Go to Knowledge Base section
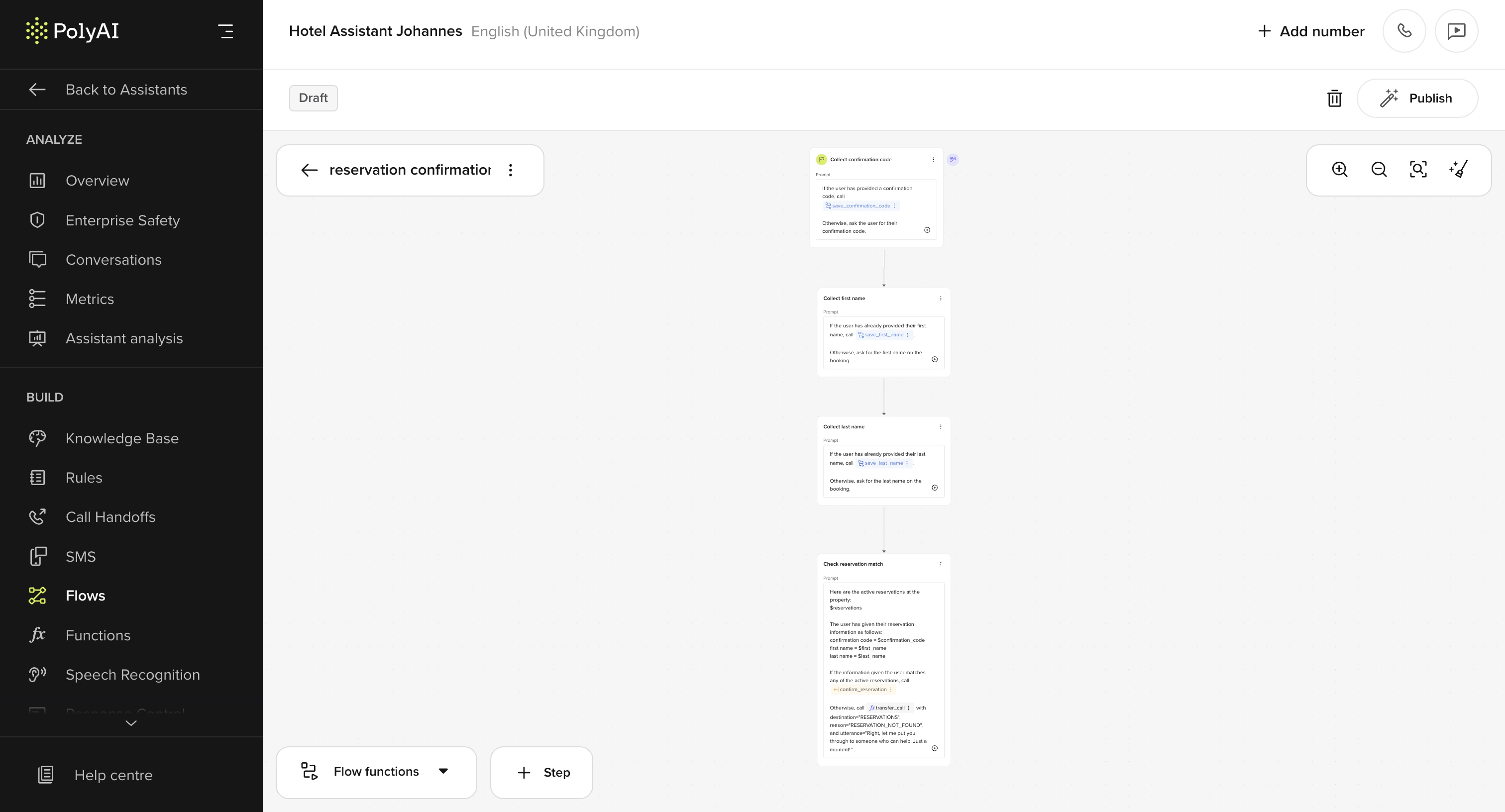 [x=121, y=438]
